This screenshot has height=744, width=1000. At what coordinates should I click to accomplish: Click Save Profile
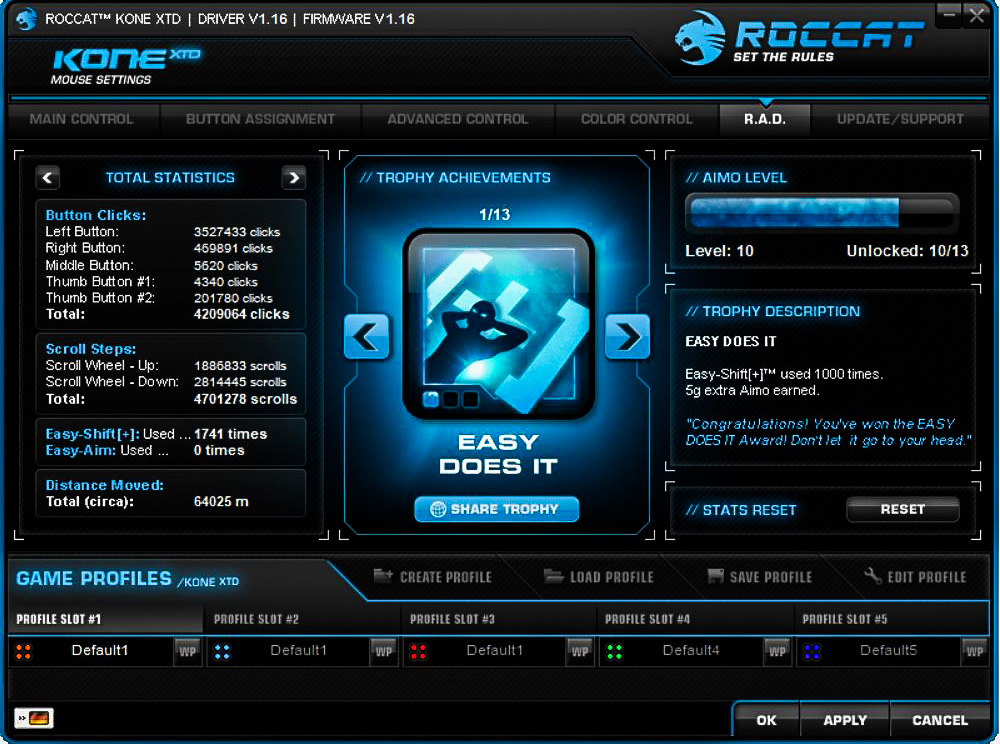pos(760,577)
